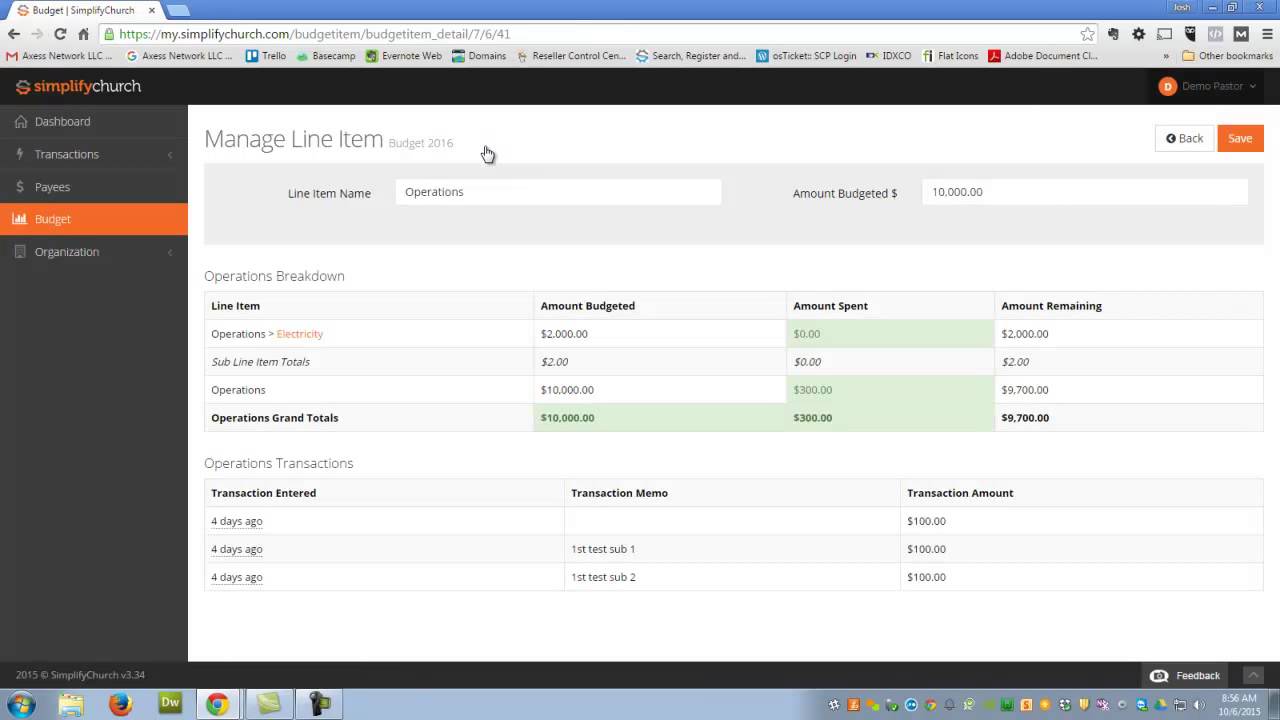The width and height of the screenshot is (1280, 720).
Task: Open File Explorer from the taskbar
Action: click(71, 704)
